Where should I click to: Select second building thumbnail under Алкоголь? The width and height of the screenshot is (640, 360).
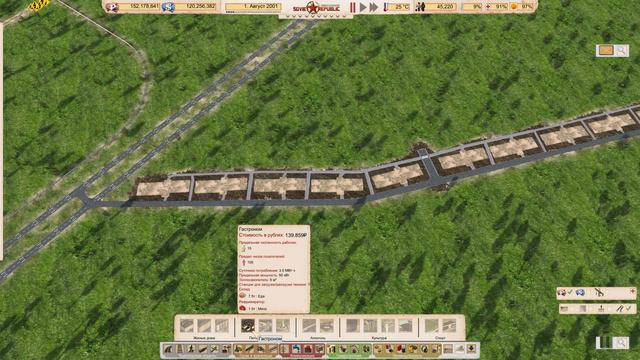327,326
